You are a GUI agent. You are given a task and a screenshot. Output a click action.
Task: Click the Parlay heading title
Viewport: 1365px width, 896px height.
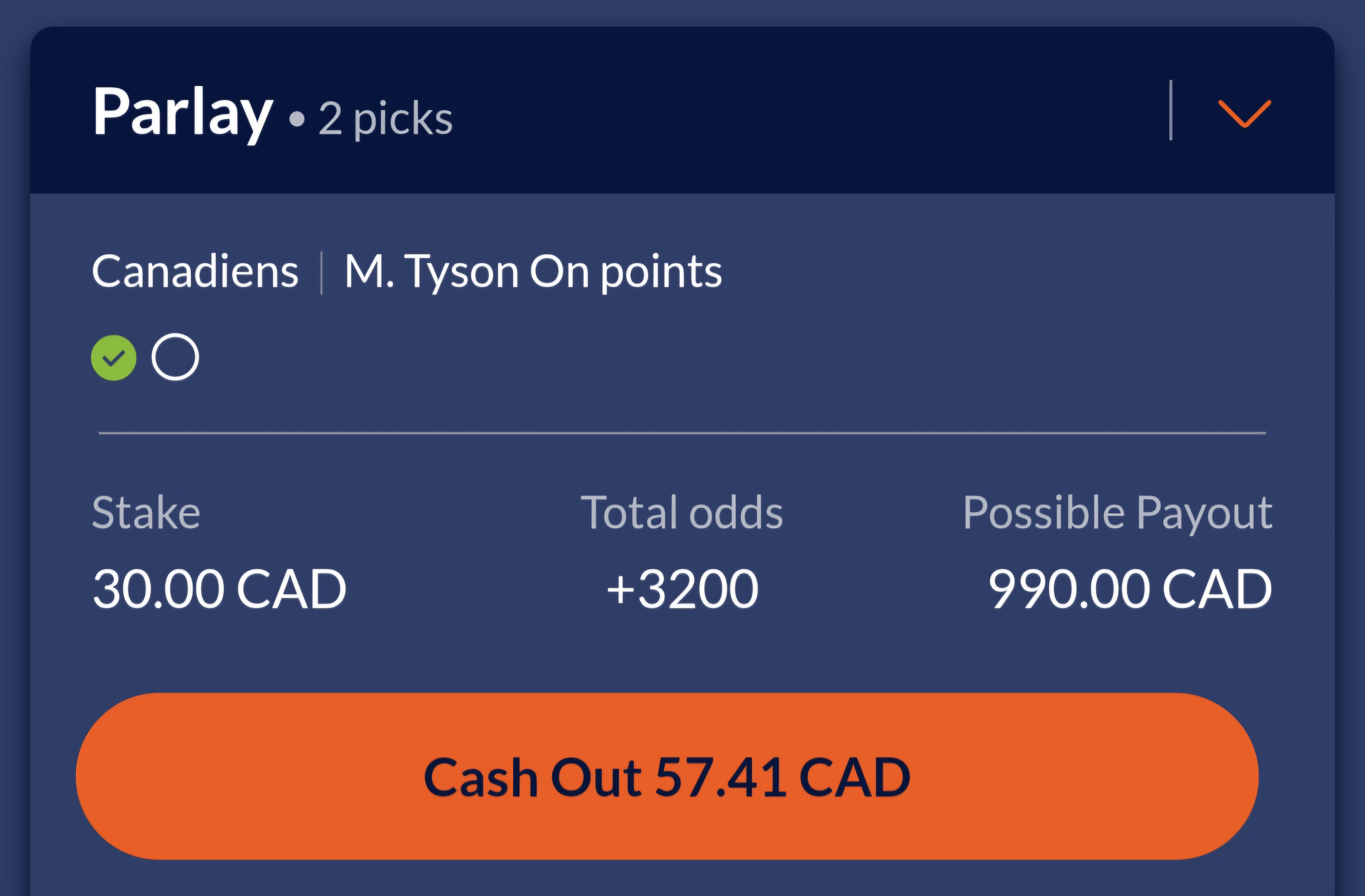182,113
